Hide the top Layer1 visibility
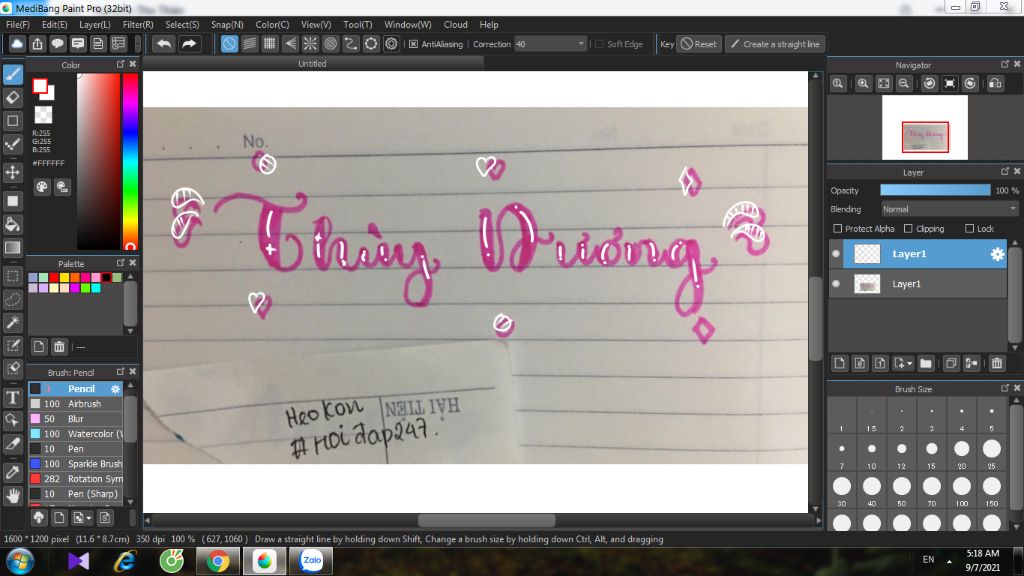The width and height of the screenshot is (1024, 576). coord(836,254)
